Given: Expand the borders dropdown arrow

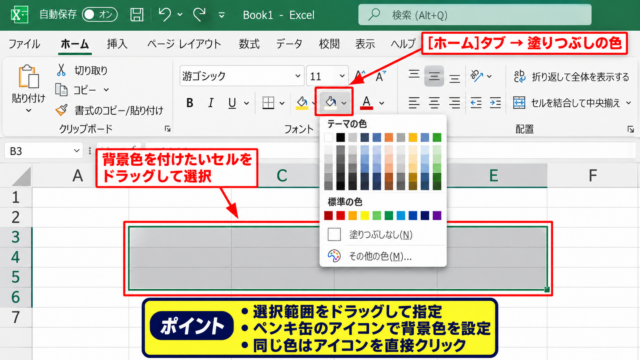Looking at the screenshot, I should (282, 103).
